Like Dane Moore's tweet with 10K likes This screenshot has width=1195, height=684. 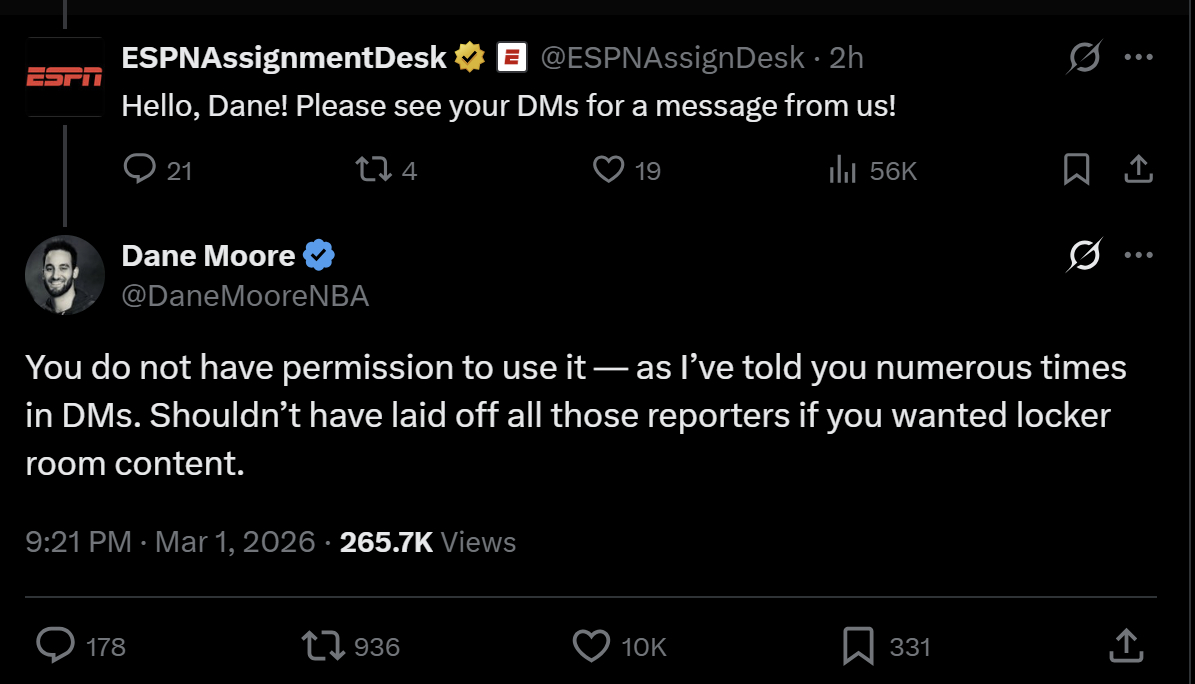[x=591, y=645]
